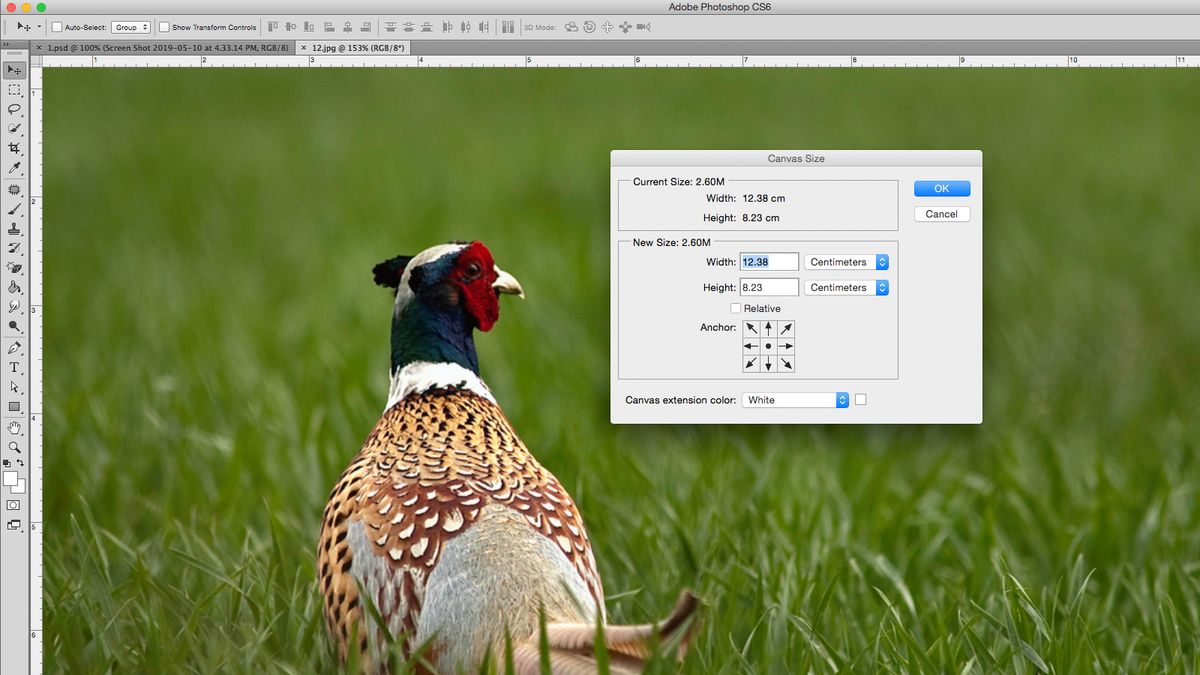Select the Brush tool
The height and width of the screenshot is (675, 1200).
14,208
